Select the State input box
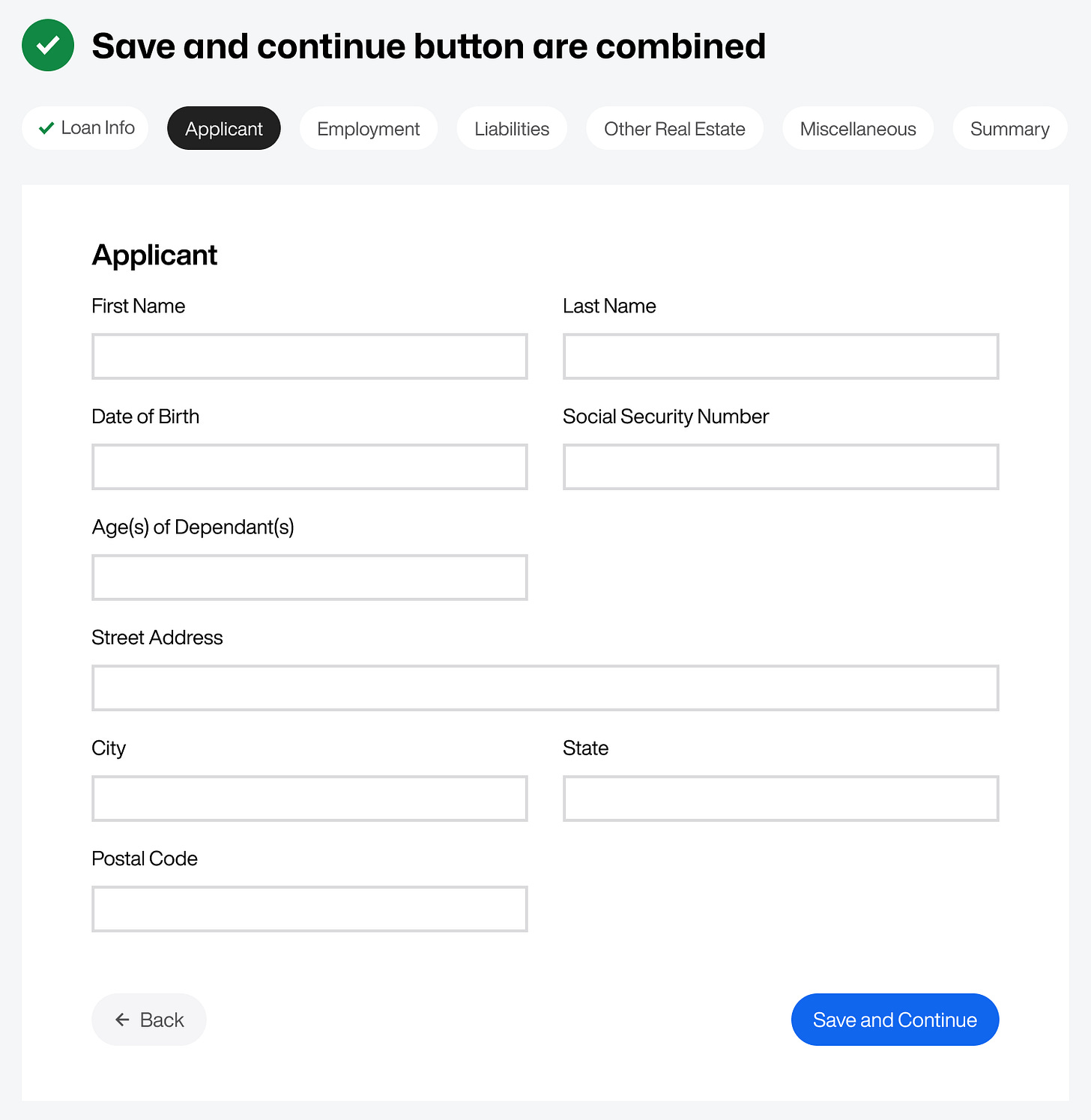 (x=781, y=799)
